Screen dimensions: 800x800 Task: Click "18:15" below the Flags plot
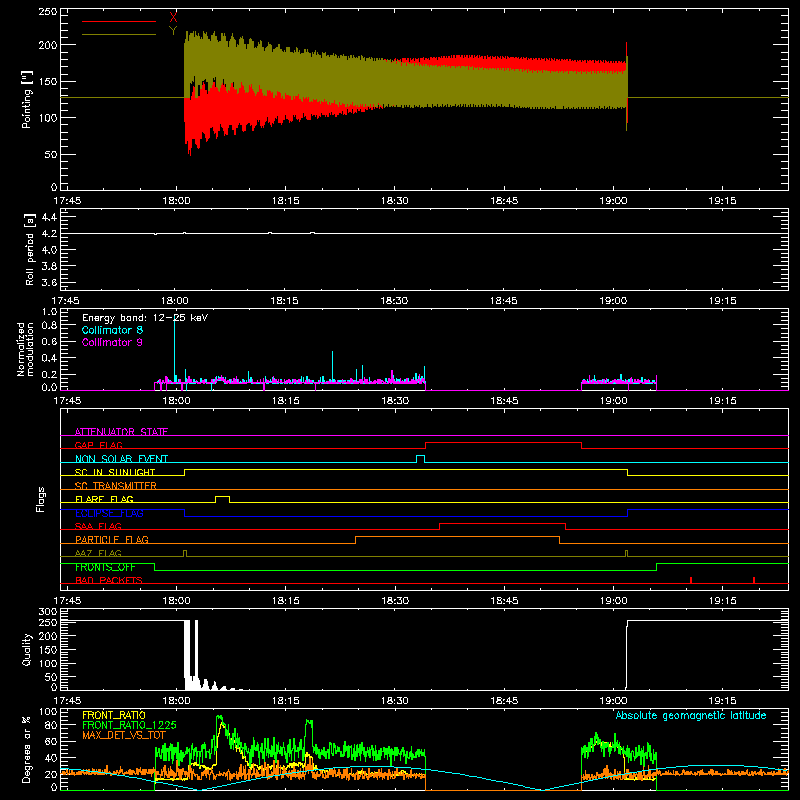(285, 601)
